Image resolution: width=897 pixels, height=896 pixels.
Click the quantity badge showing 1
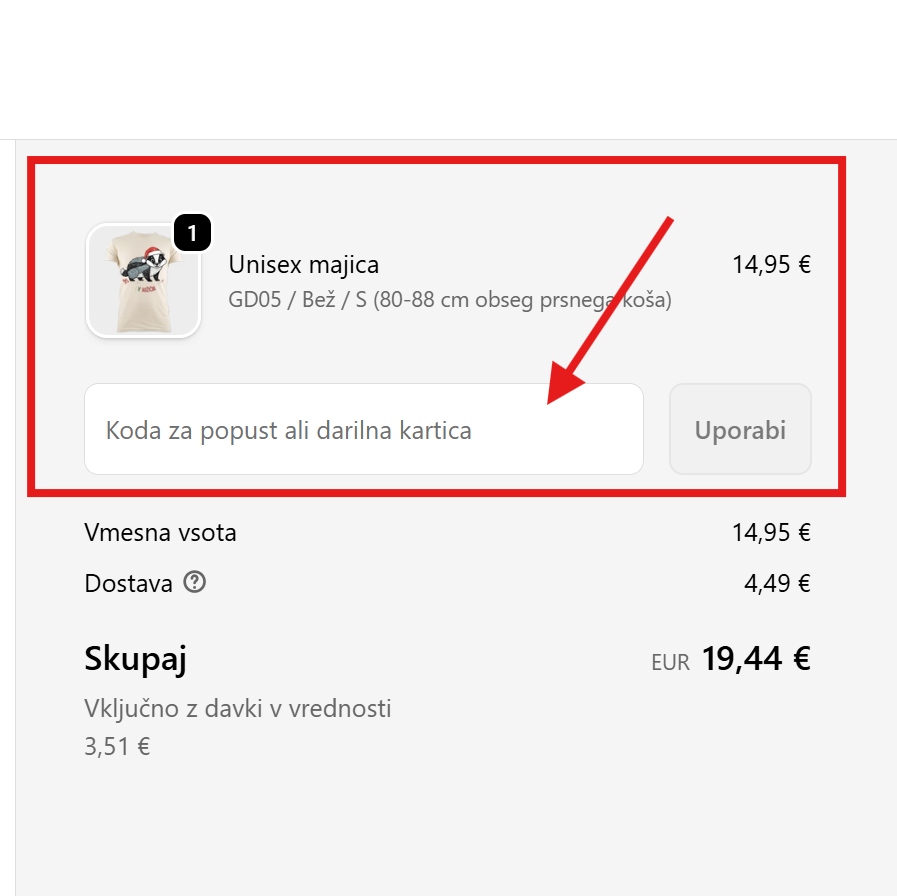click(193, 234)
